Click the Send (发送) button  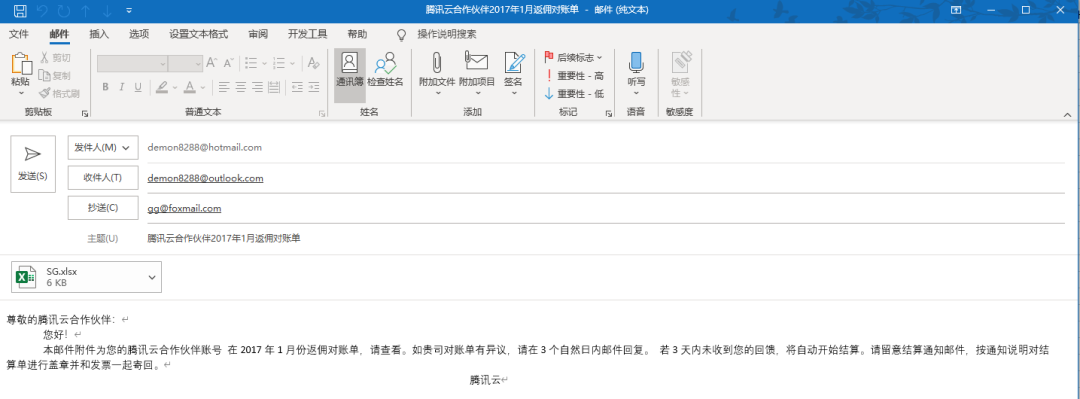click(32, 163)
